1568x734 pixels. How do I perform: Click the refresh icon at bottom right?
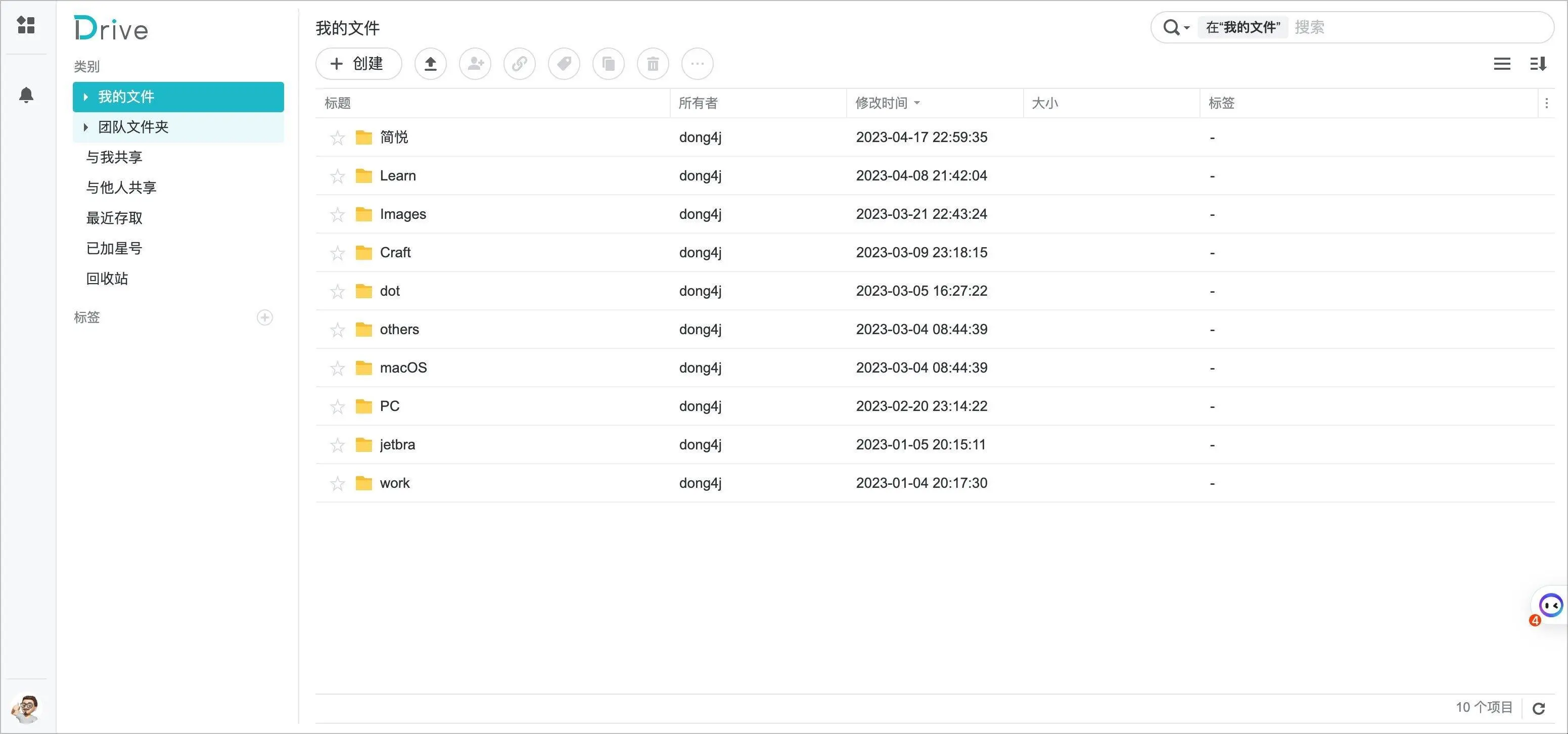click(x=1538, y=708)
